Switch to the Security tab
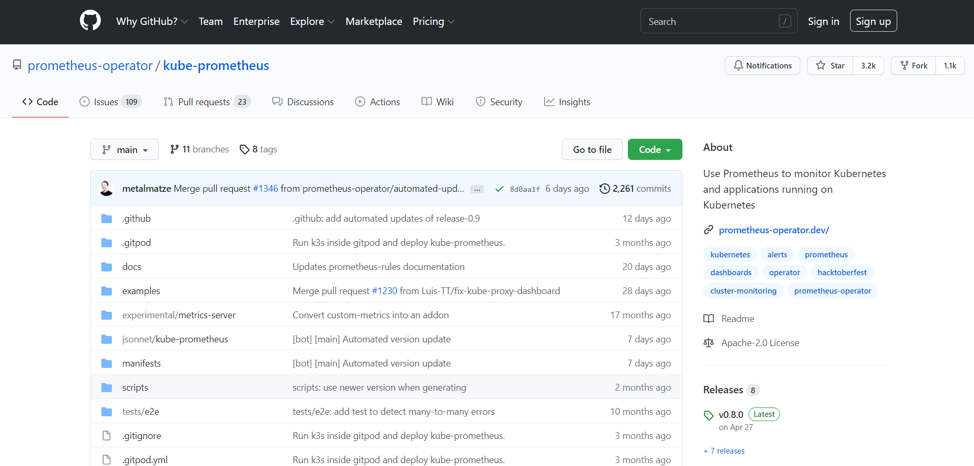 (x=499, y=102)
